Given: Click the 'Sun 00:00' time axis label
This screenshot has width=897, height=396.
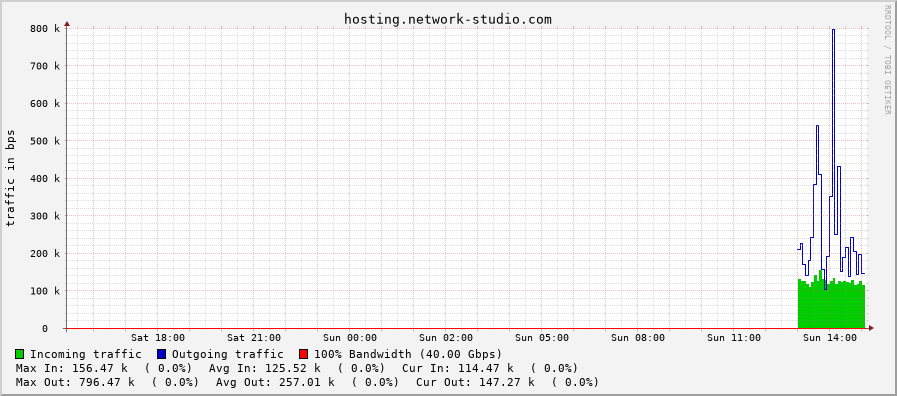Looking at the screenshot, I should [350, 338].
